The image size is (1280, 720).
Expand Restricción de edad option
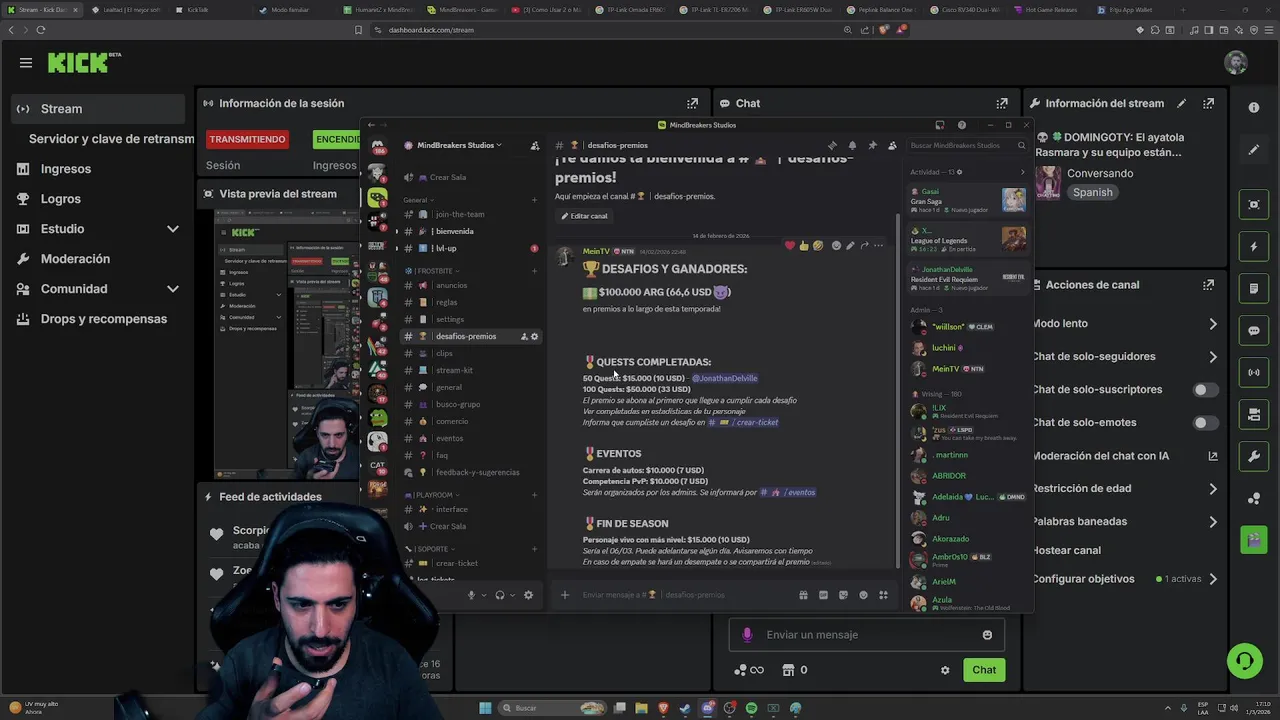1213,489
